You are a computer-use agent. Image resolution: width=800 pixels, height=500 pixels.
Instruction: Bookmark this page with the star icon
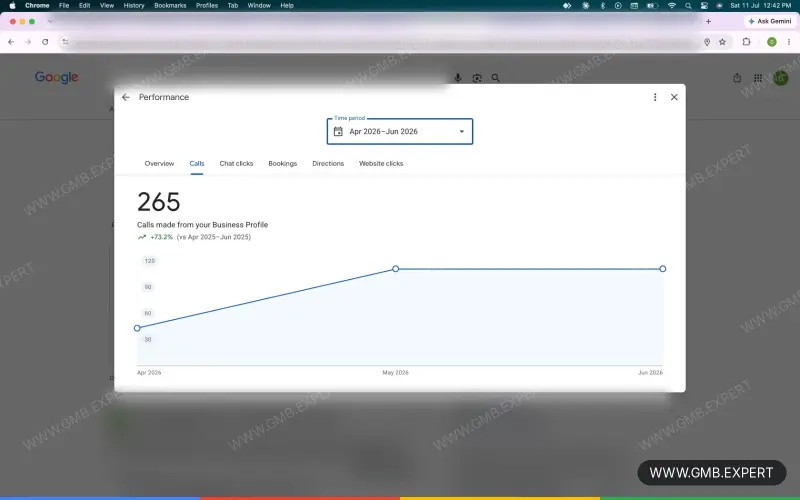click(722, 42)
